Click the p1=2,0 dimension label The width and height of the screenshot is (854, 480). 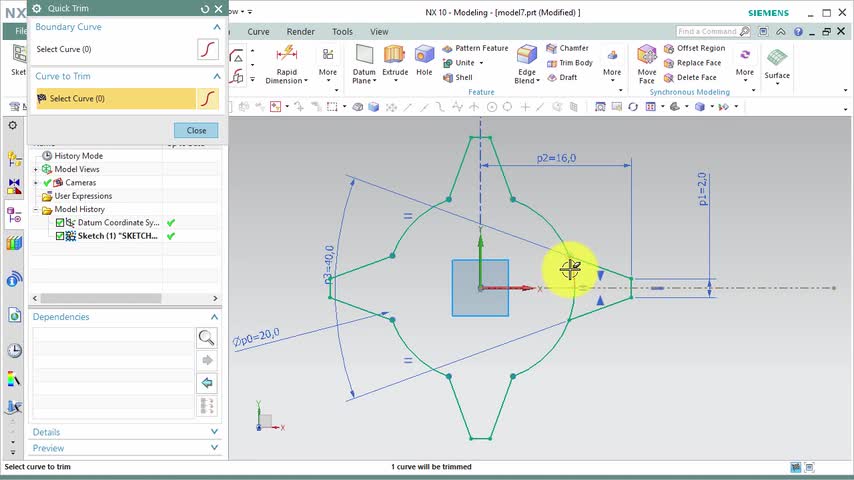(x=703, y=189)
